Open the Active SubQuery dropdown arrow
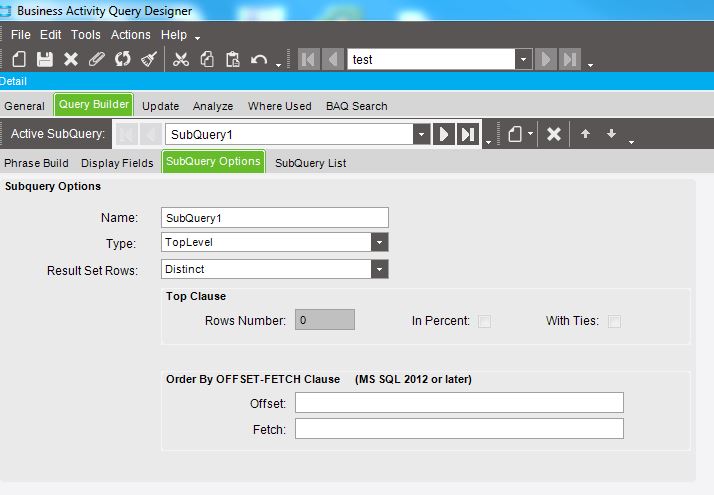This screenshot has height=495, width=714. pyautogui.click(x=422, y=134)
